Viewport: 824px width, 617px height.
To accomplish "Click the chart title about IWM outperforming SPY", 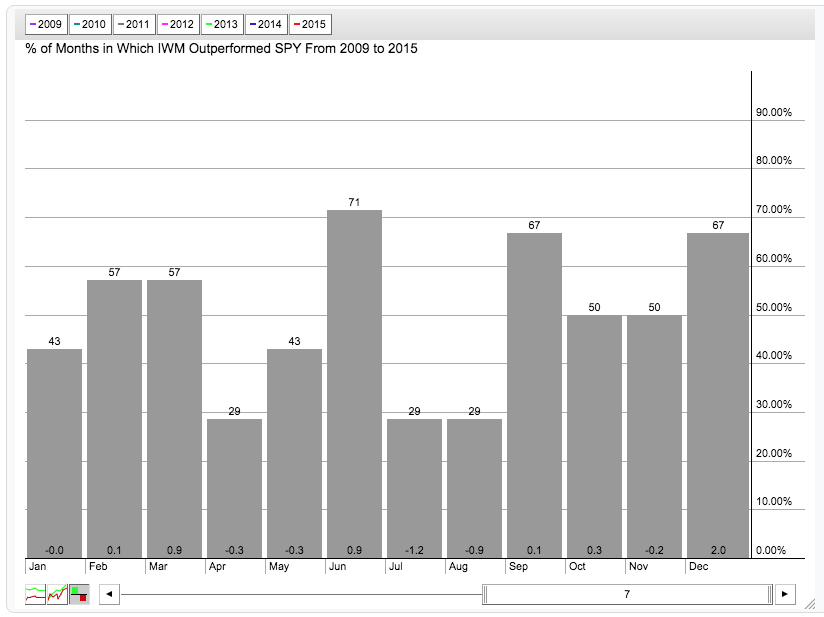I will point(221,48).
